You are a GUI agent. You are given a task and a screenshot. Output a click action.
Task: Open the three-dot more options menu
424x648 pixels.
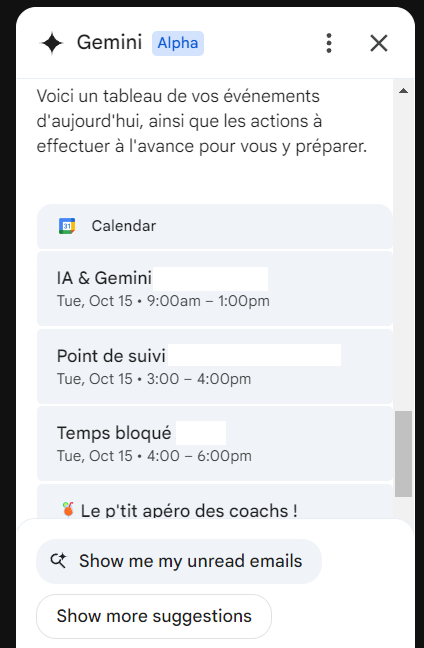coord(329,43)
